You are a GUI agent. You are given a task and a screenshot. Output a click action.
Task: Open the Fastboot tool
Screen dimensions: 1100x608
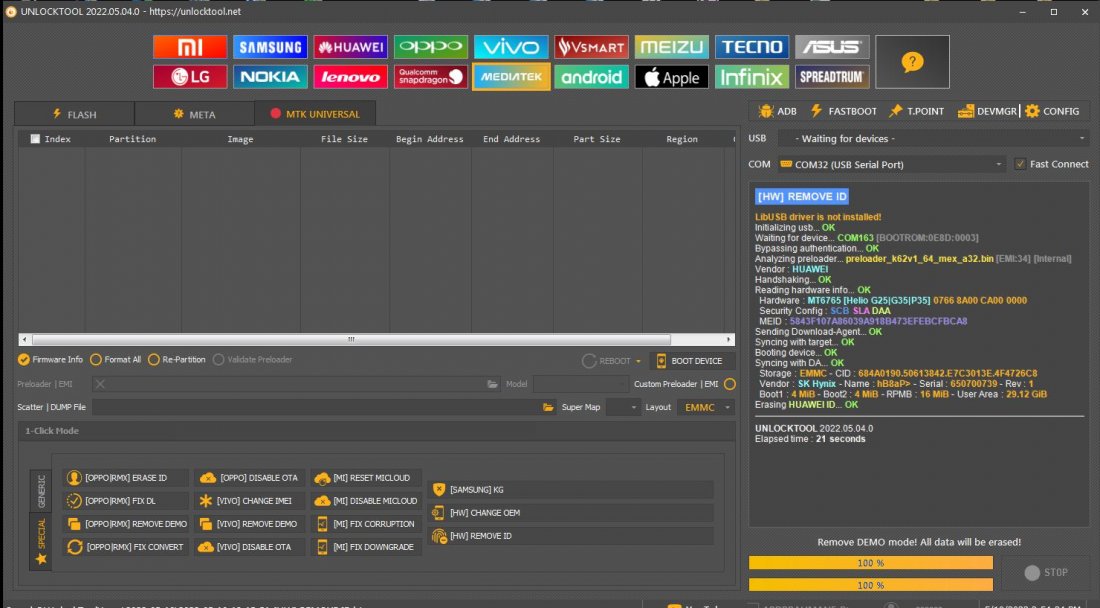(x=844, y=111)
